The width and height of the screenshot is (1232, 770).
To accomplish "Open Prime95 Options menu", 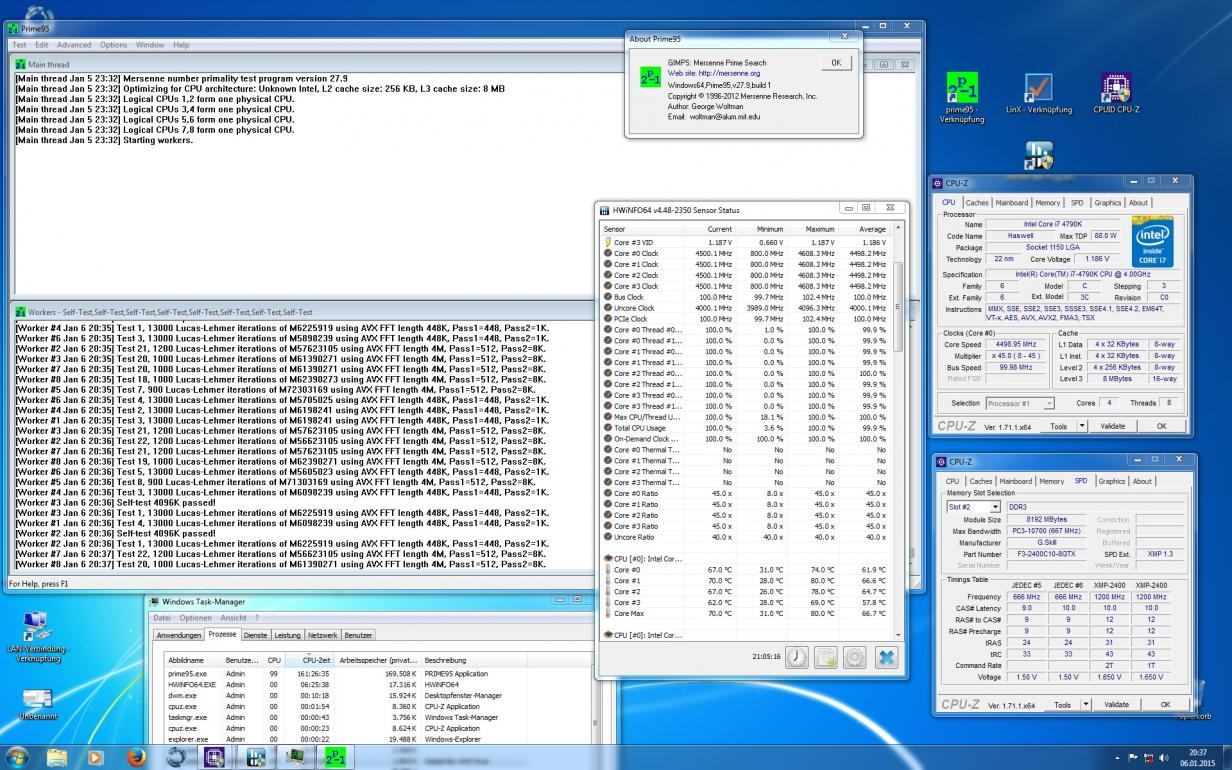I will 113,45.
